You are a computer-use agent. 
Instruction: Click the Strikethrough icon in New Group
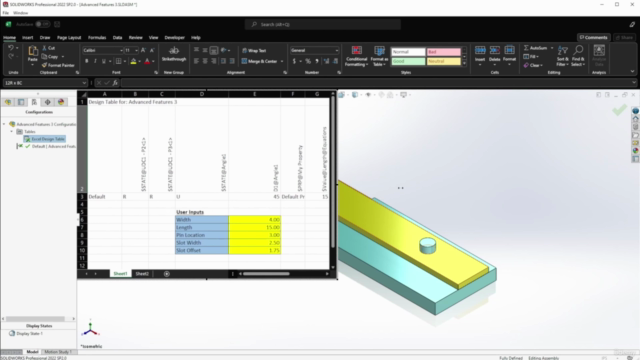pos(174,50)
